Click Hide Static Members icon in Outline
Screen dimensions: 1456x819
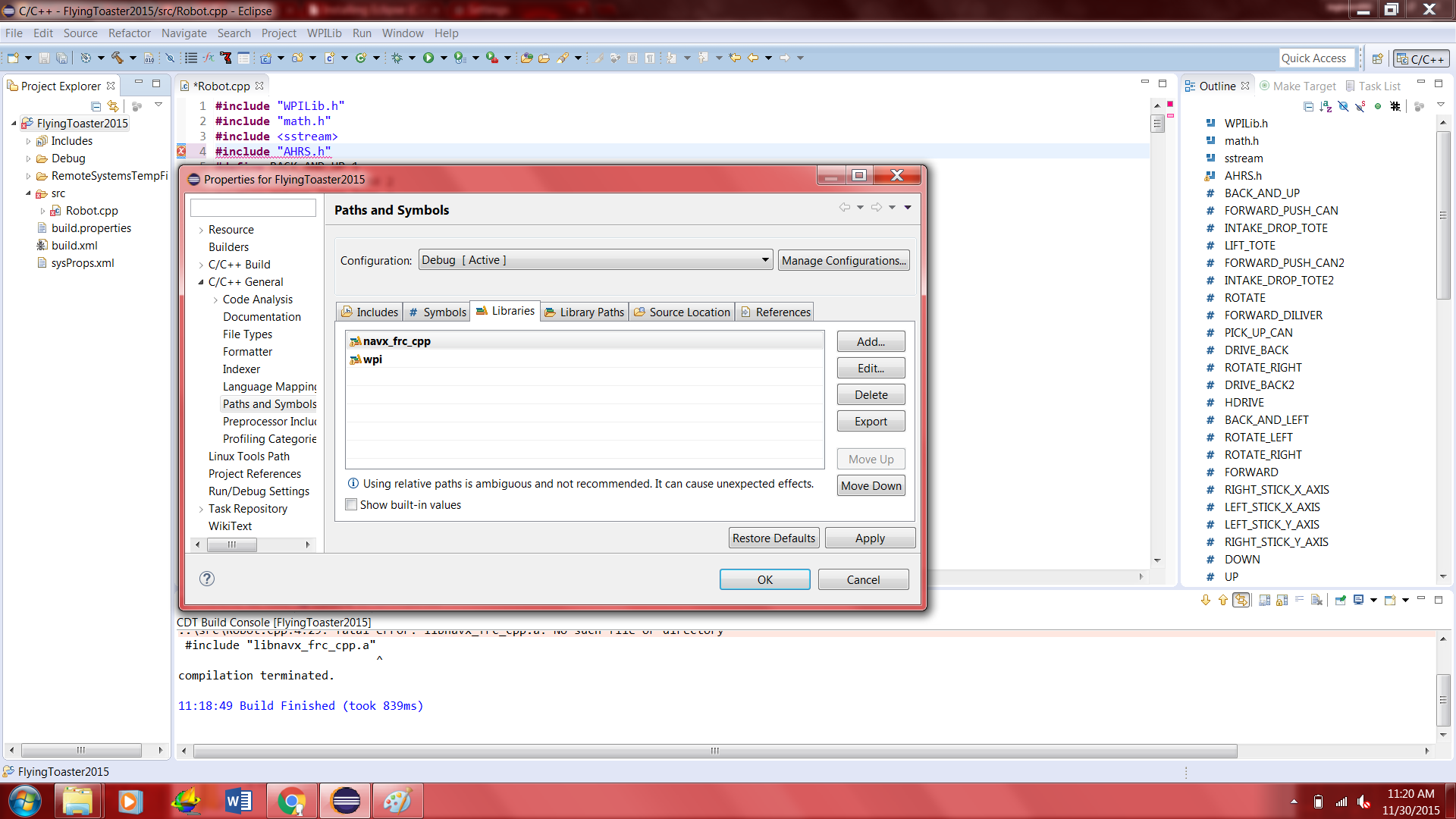[x=1360, y=106]
